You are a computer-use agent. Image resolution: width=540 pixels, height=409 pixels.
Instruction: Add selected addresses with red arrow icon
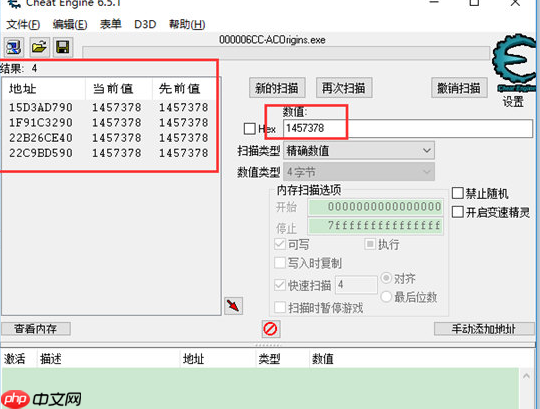point(233,306)
